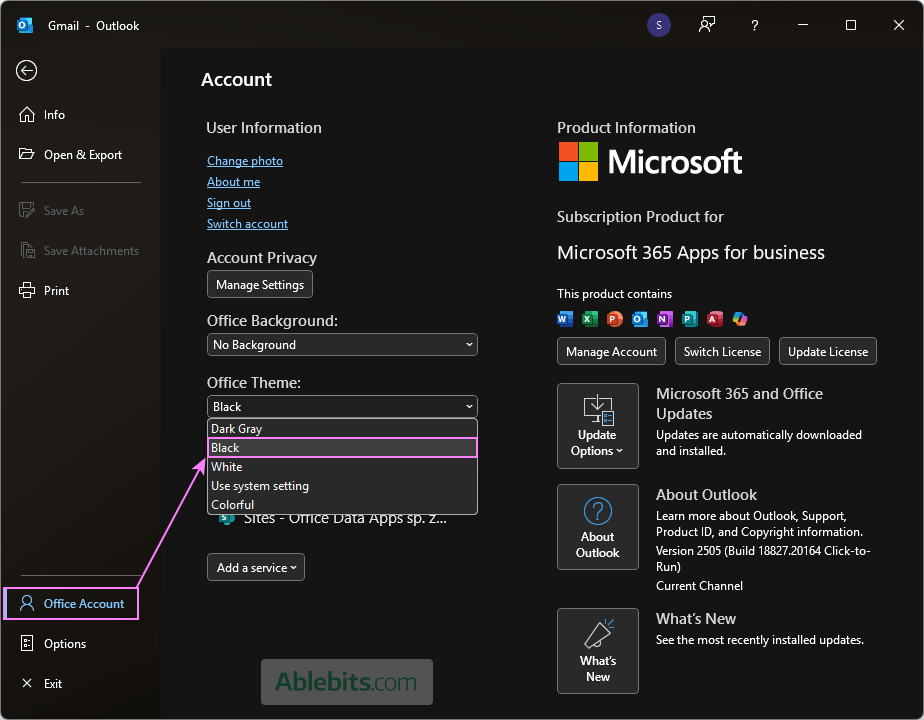Viewport: 924px width, 720px height.
Task: Choose the White theme option
Action: click(x=342, y=467)
